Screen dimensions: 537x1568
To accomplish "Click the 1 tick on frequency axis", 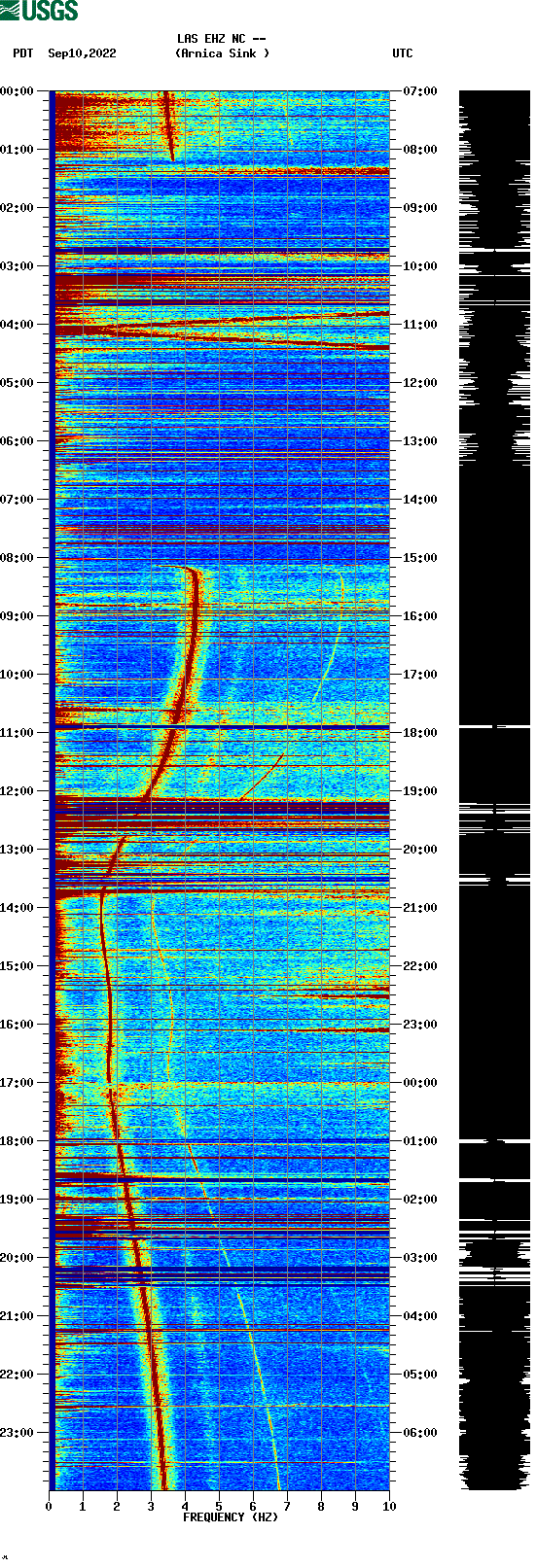I will [83, 1507].
